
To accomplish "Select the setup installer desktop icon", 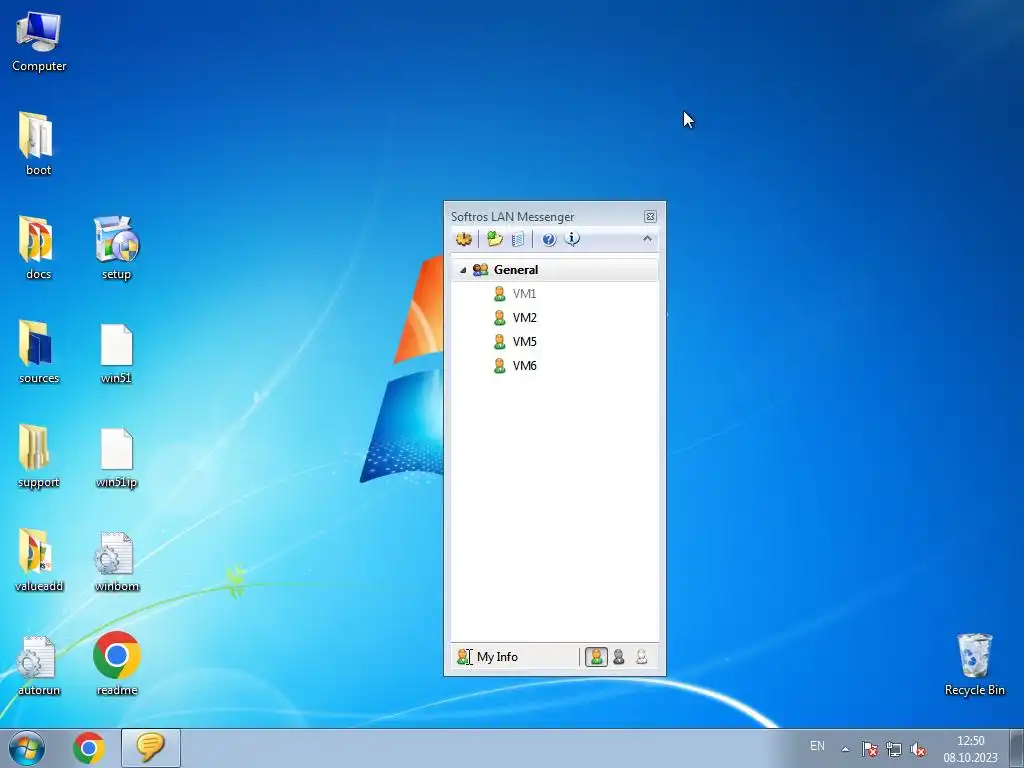I will [x=116, y=248].
